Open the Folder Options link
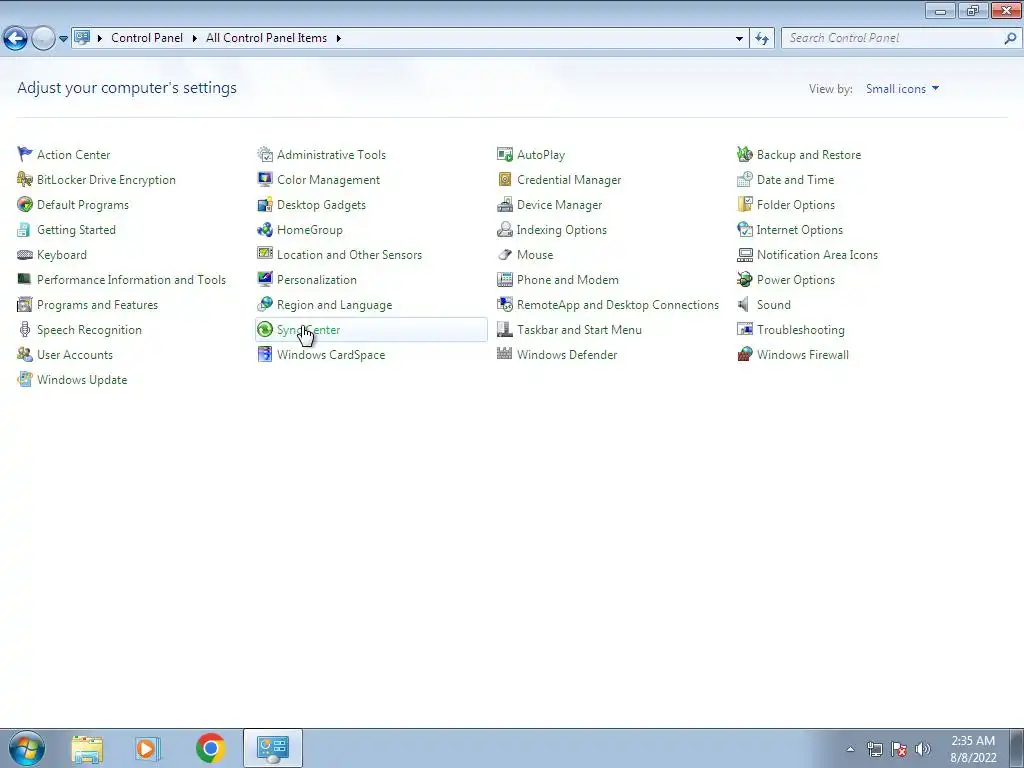The width and height of the screenshot is (1024, 768). 795,204
